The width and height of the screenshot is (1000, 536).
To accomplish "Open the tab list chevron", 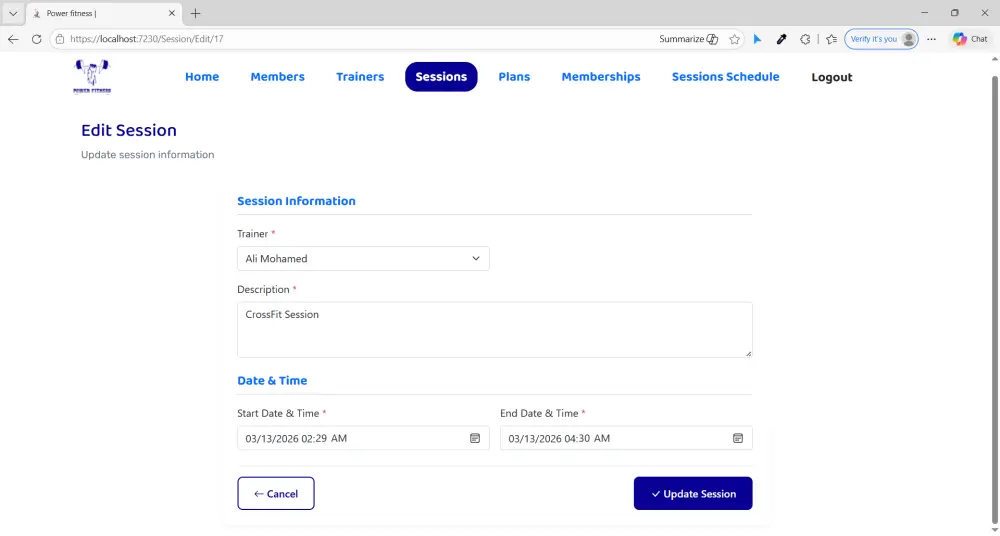I will [13, 13].
